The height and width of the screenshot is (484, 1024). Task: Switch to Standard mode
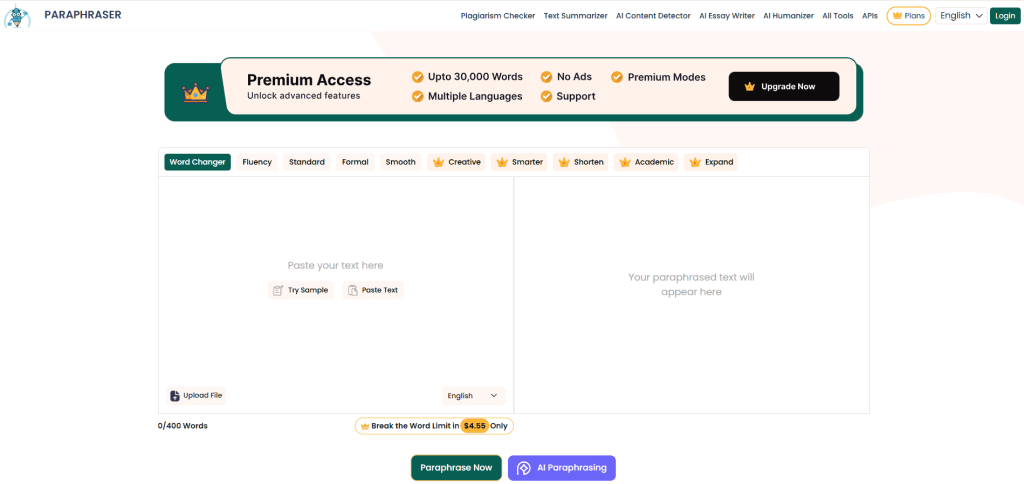click(x=306, y=162)
